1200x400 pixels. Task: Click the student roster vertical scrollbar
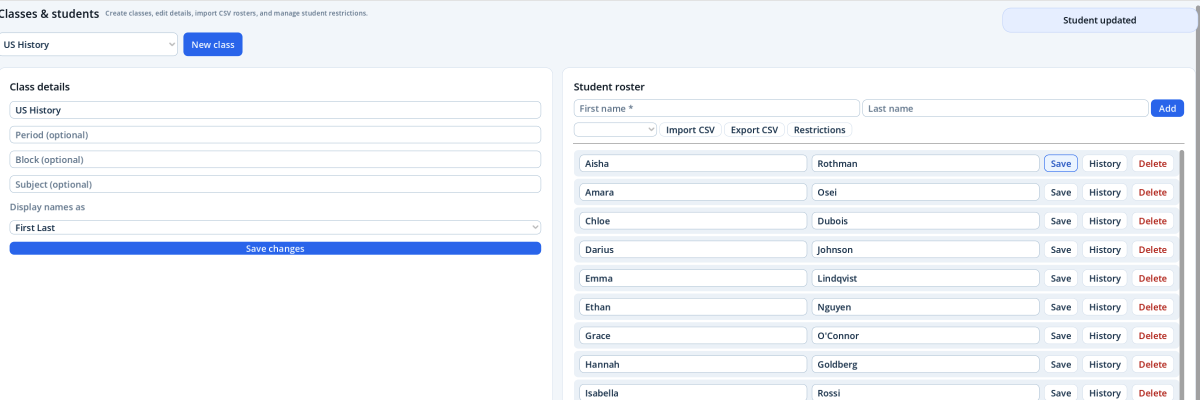(x=1181, y=275)
